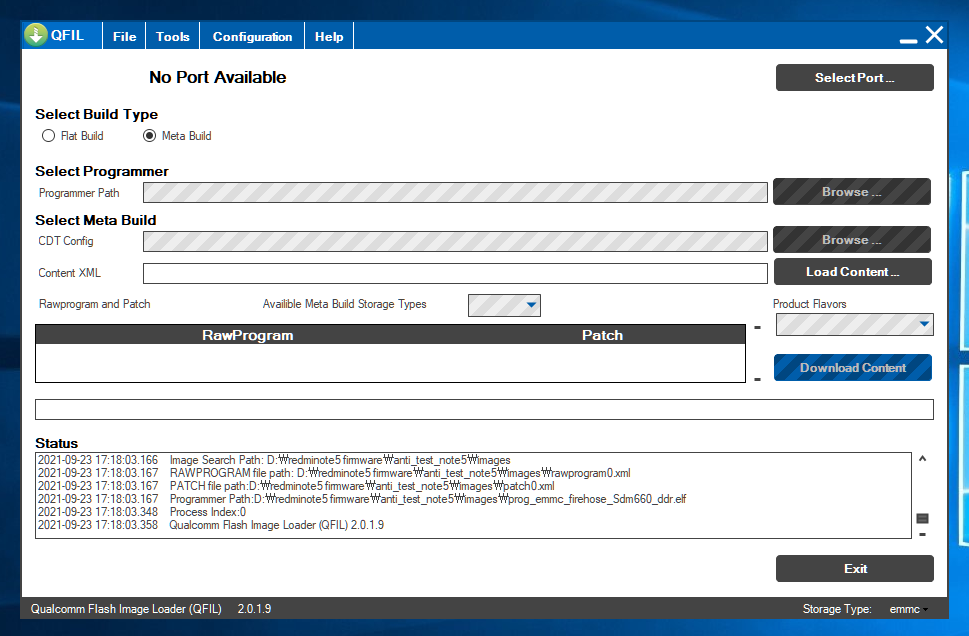969x636 pixels.
Task: Open the Product Flavors dropdown
Action: pyautogui.click(x=855, y=324)
